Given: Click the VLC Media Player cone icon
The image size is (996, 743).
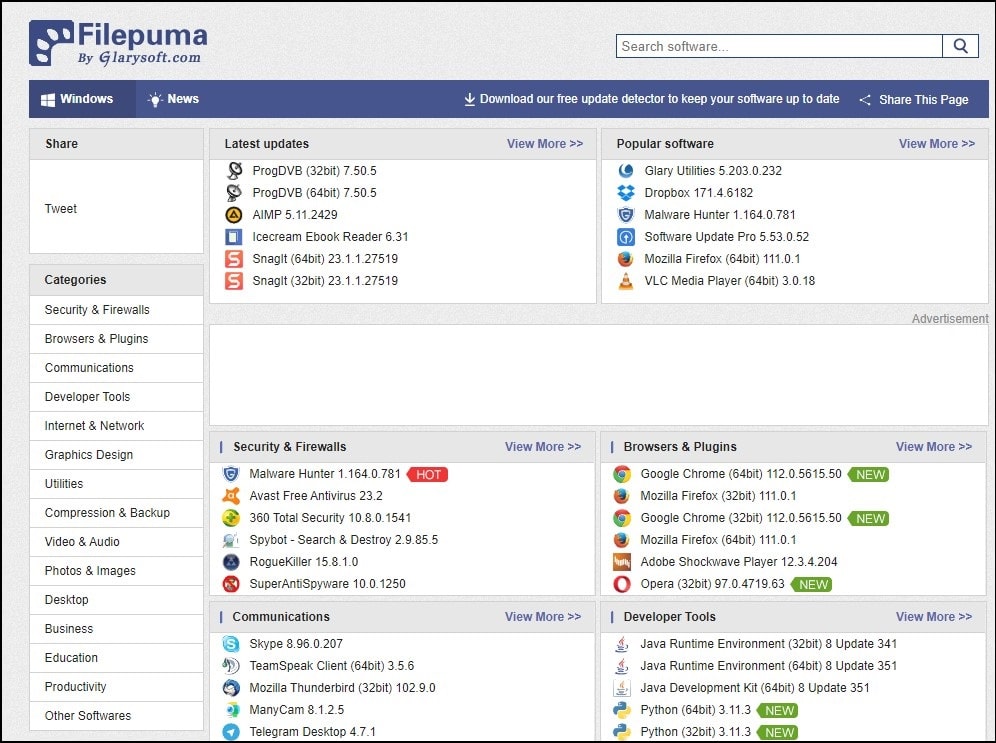Looking at the screenshot, I should point(626,281).
